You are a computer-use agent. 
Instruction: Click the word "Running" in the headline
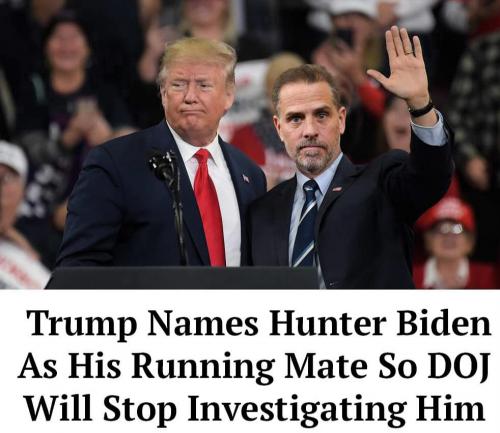[x=202, y=366]
